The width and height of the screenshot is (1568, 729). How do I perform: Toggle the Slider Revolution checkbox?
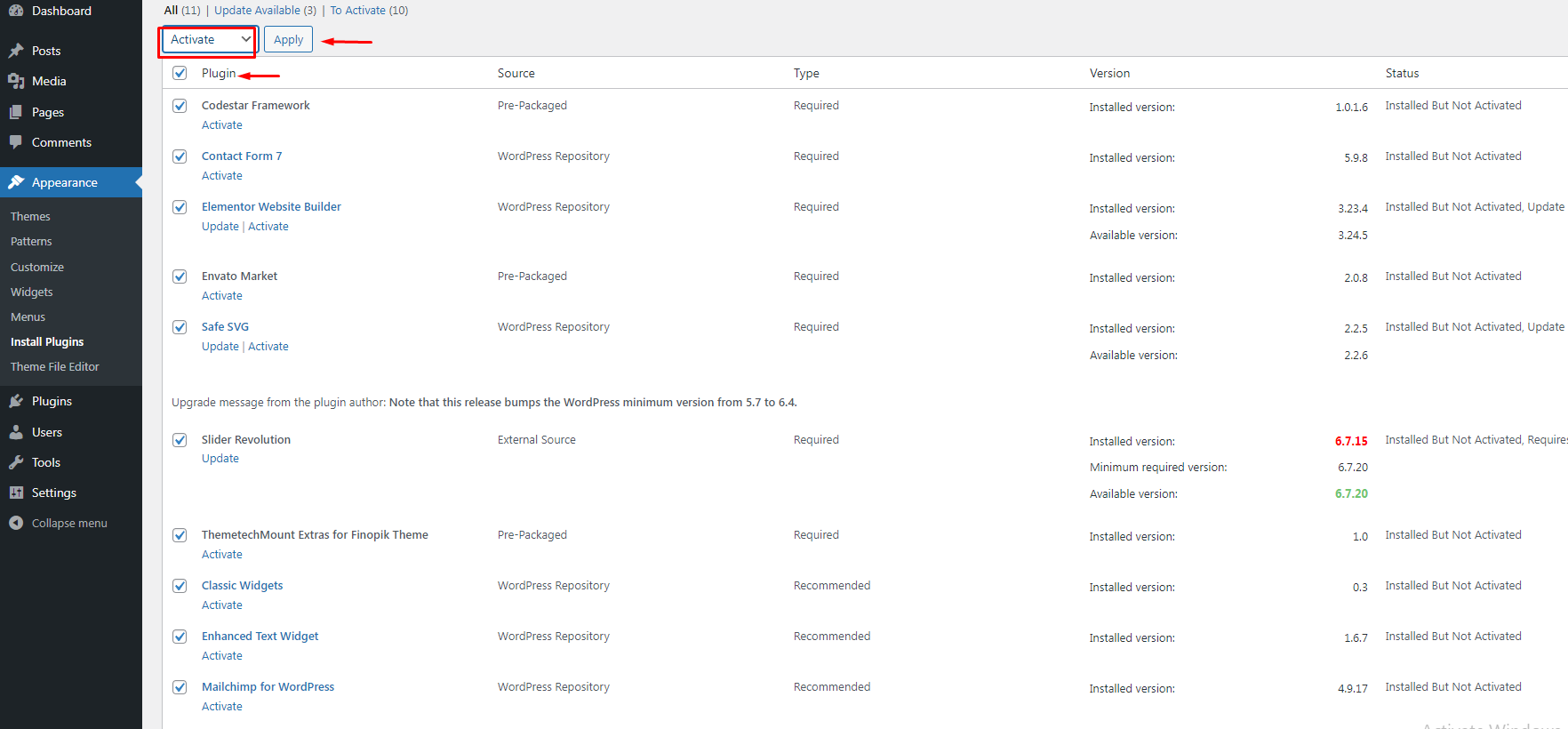pyautogui.click(x=180, y=440)
